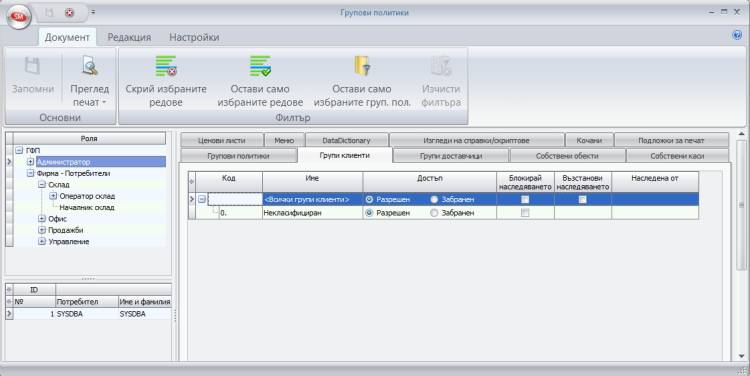Set Разрешен for Некласифициран row

click(369, 213)
